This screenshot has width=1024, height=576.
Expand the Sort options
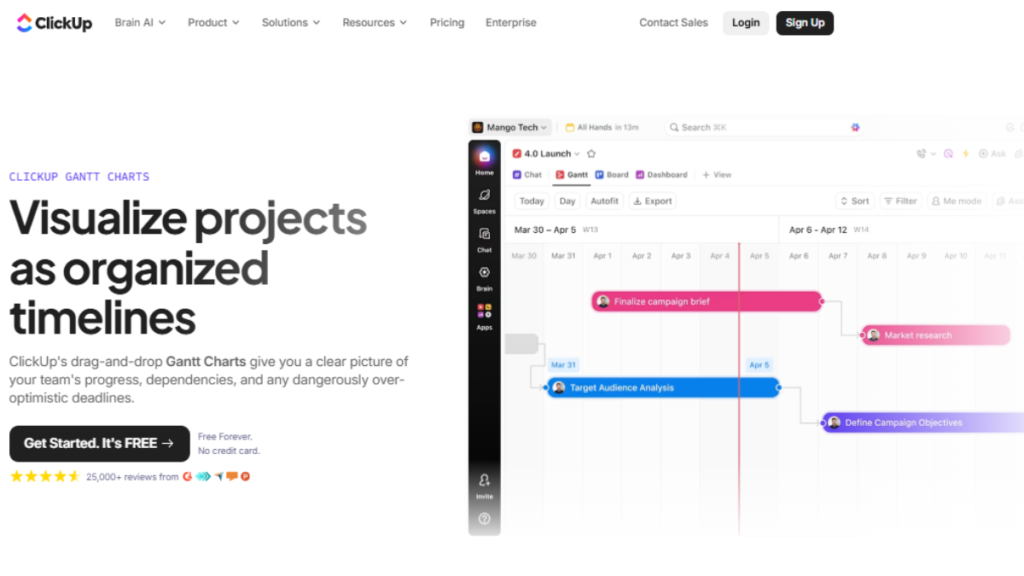pos(854,200)
